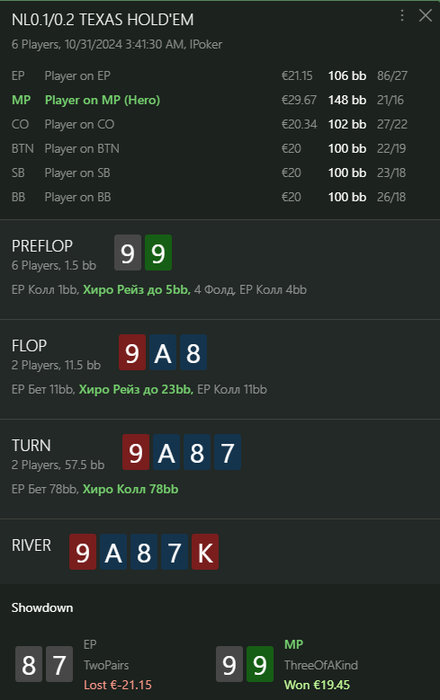Click the Player on BB name
The width and height of the screenshot is (440, 700).
[x=78, y=197]
